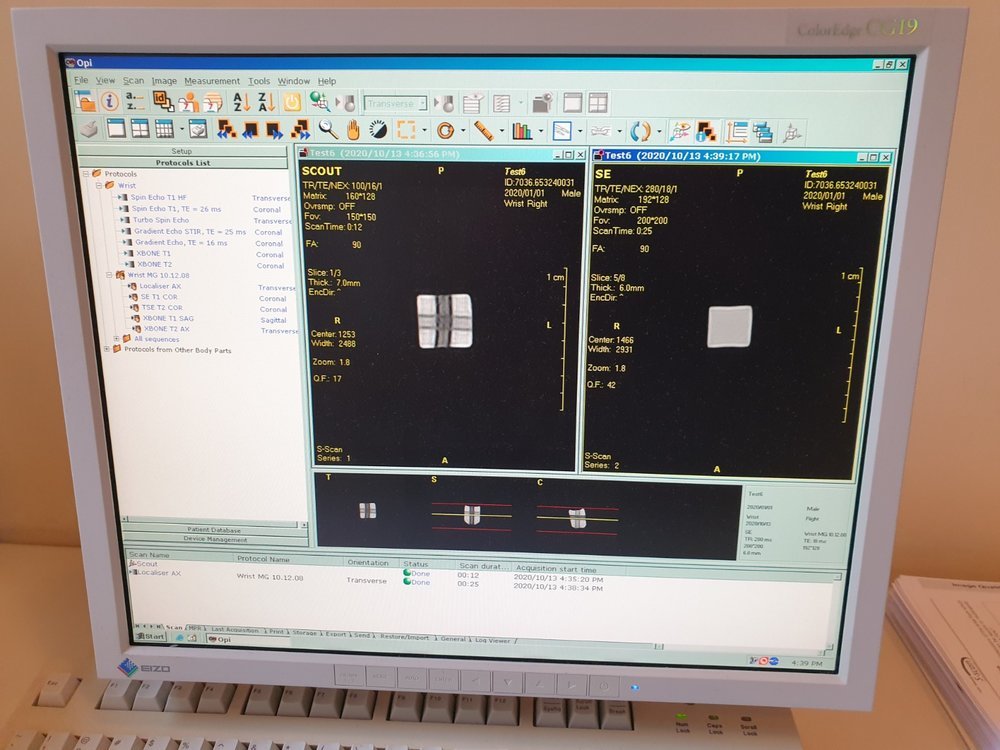Select the hand pan tool
The width and height of the screenshot is (1000, 750).
[x=353, y=130]
